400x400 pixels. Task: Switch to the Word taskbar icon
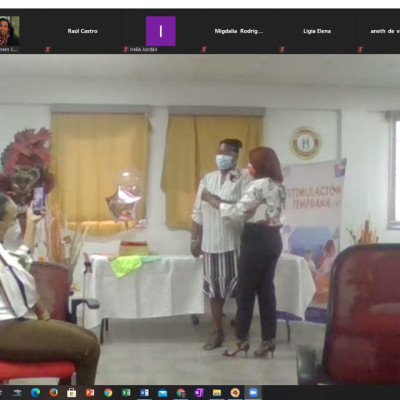coord(144,392)
